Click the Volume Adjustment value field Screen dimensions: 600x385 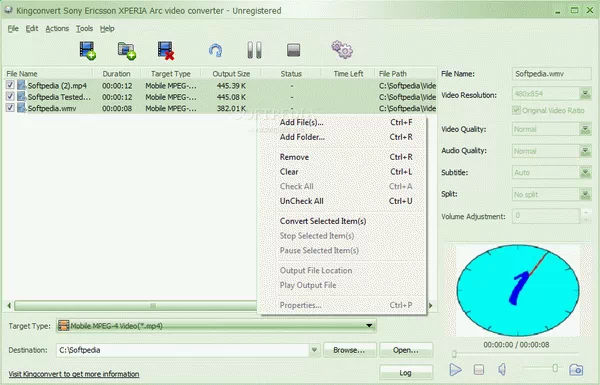click(546, 216)
